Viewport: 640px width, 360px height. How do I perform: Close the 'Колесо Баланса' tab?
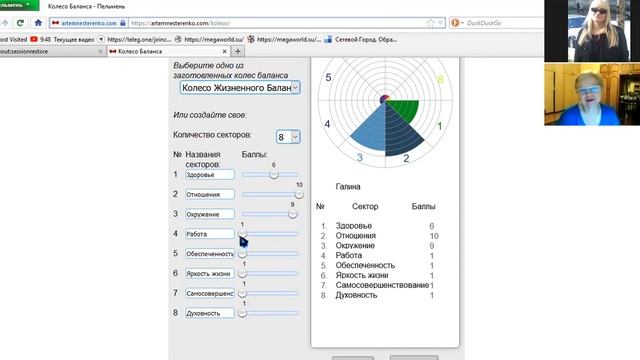click(x=224, y=51)
